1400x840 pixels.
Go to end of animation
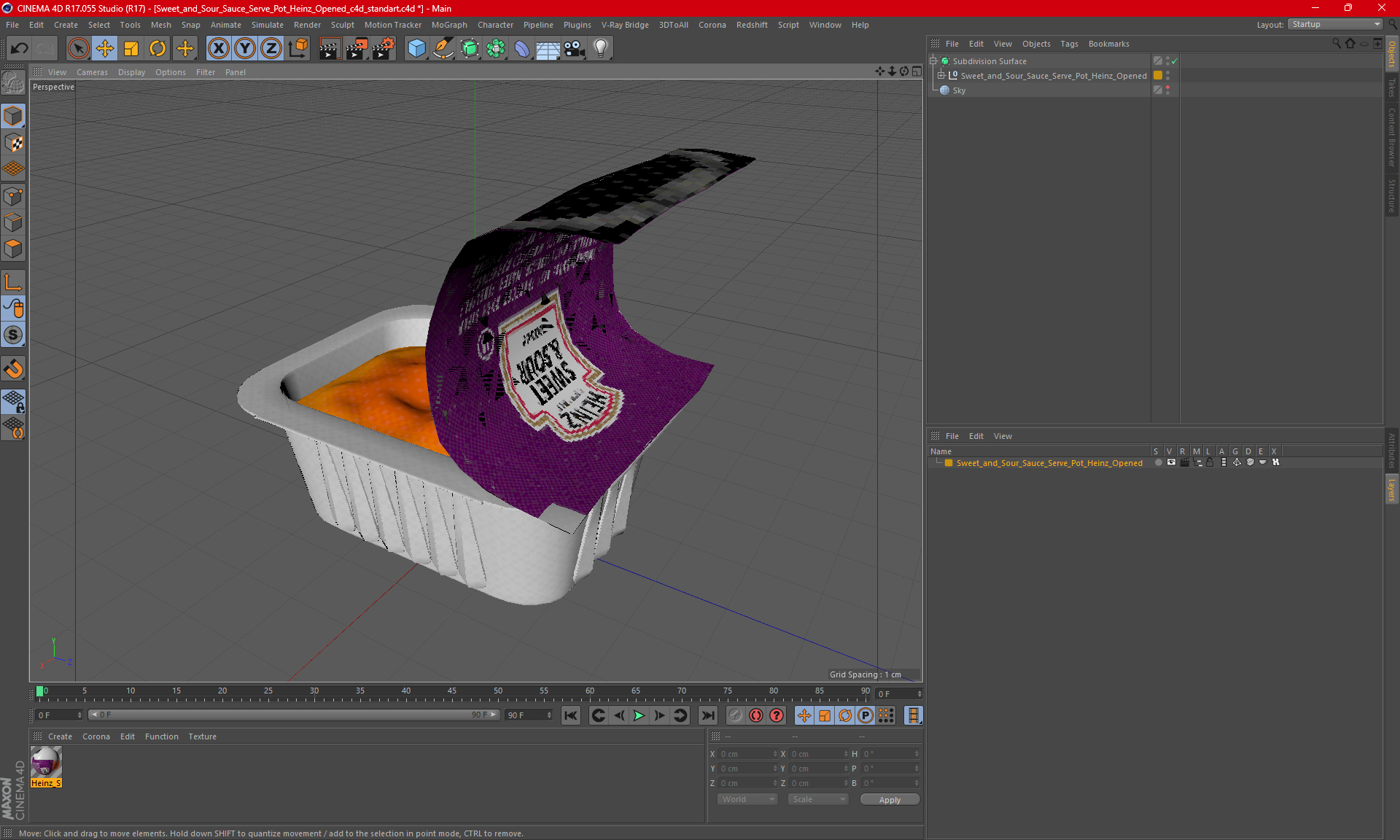tap(707, 715)
